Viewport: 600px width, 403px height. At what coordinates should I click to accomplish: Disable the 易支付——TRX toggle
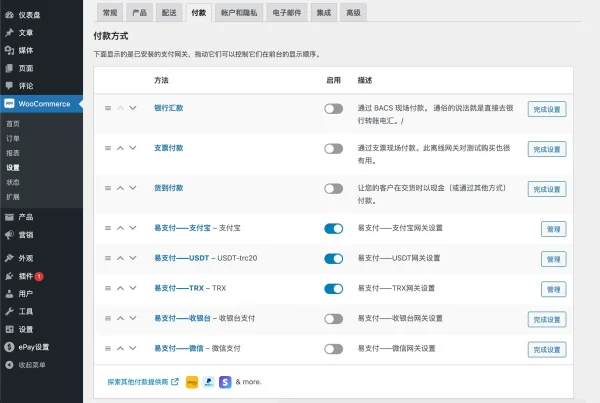click(334, 289)
